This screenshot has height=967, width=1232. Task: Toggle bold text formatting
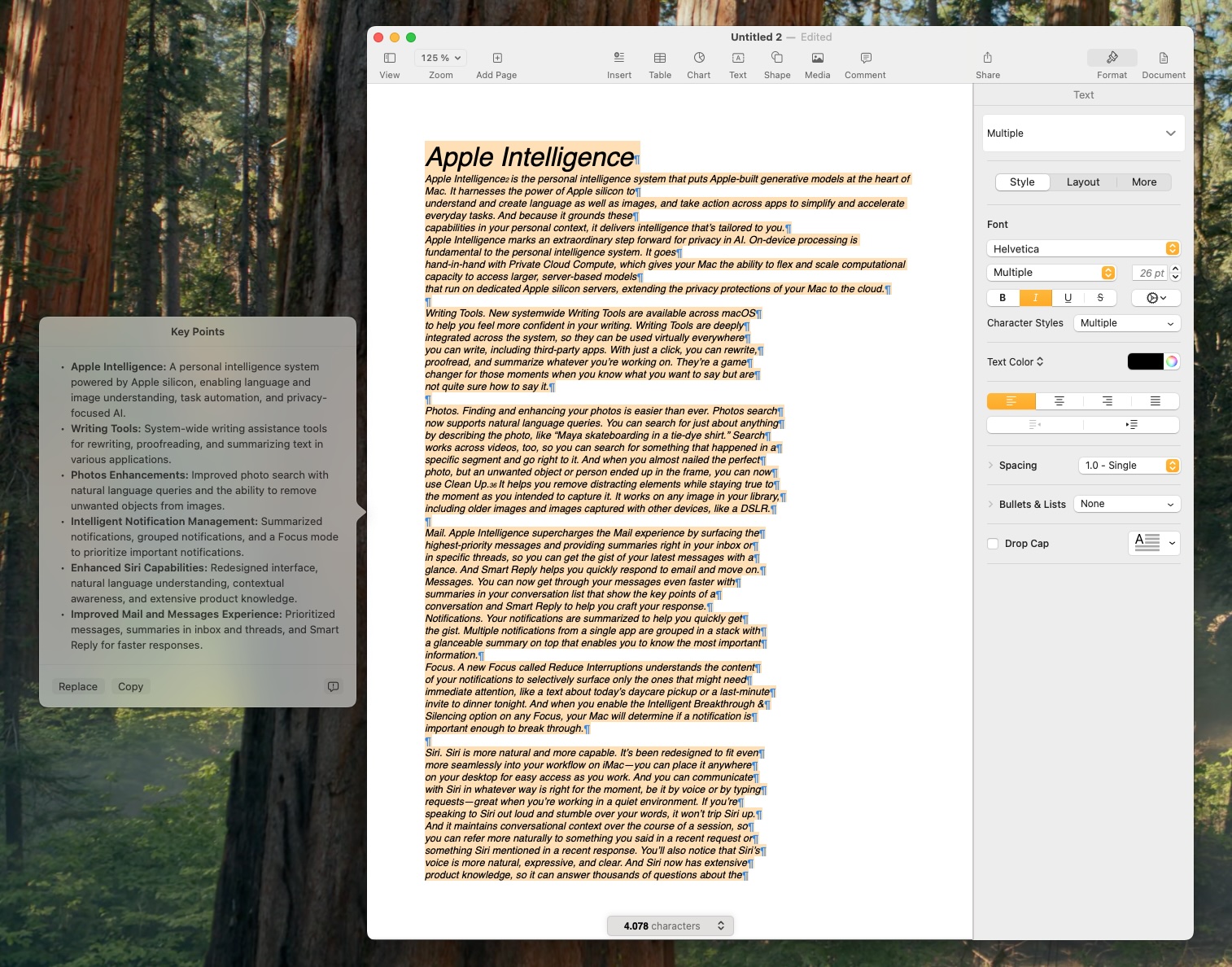point(1003,298)
